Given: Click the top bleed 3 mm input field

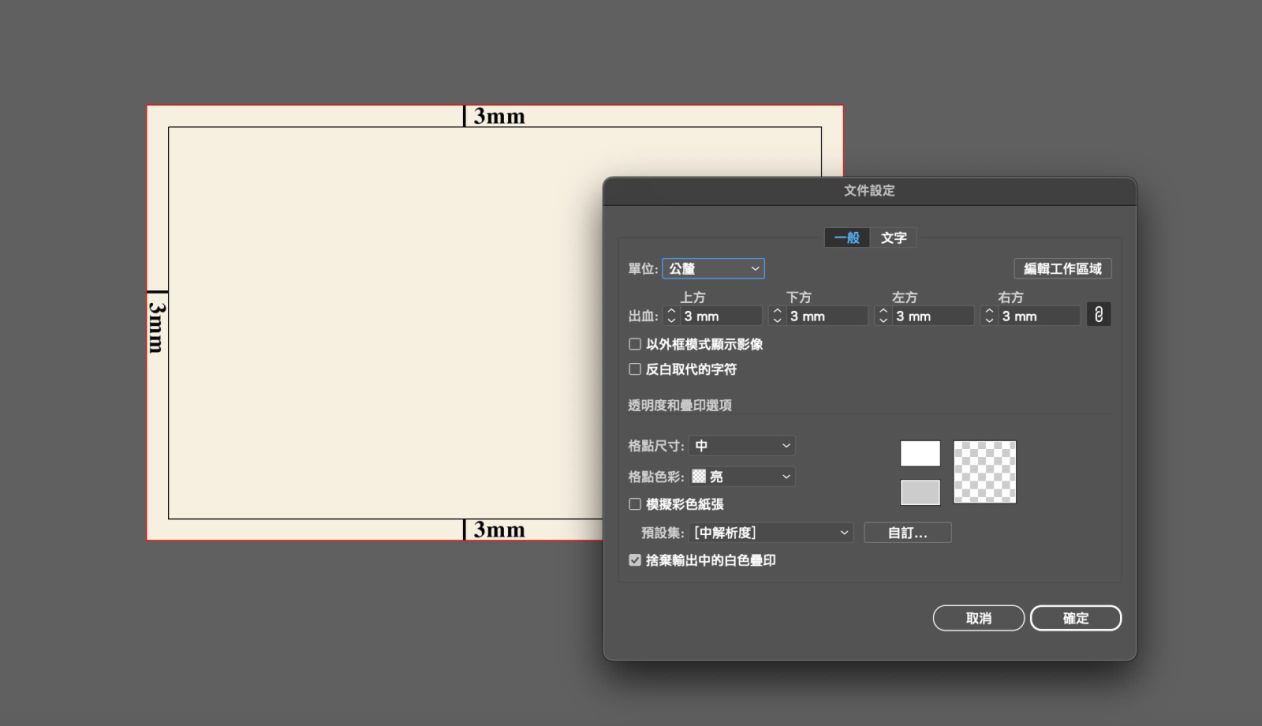Looking at the screenshot, I should [x=721, y=316].
